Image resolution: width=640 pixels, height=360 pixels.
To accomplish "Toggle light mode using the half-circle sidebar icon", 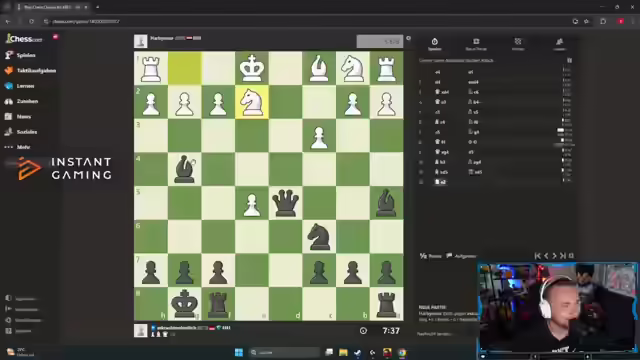I will [8, 298].
